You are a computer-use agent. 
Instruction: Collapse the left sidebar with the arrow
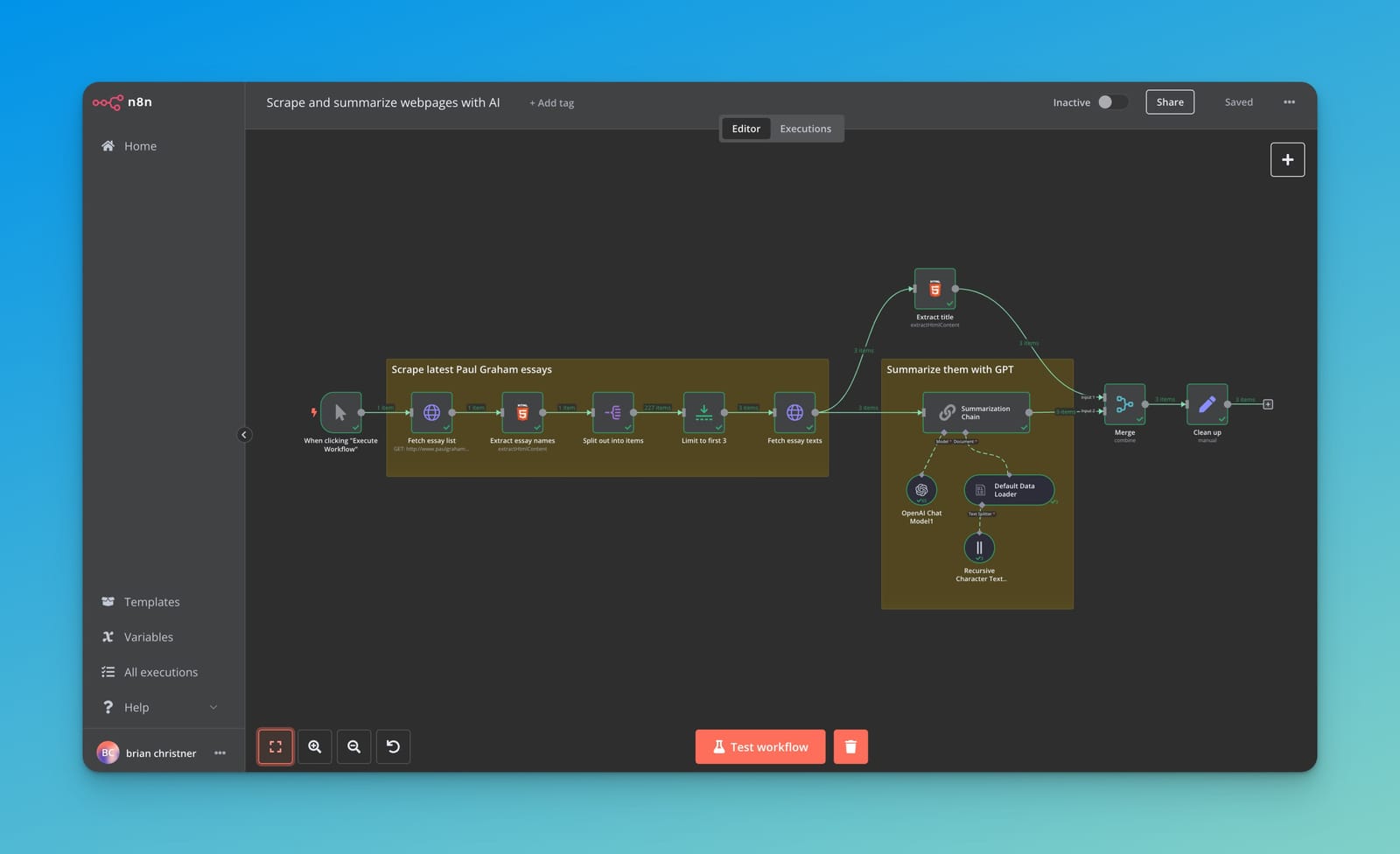tap(244, 434)
